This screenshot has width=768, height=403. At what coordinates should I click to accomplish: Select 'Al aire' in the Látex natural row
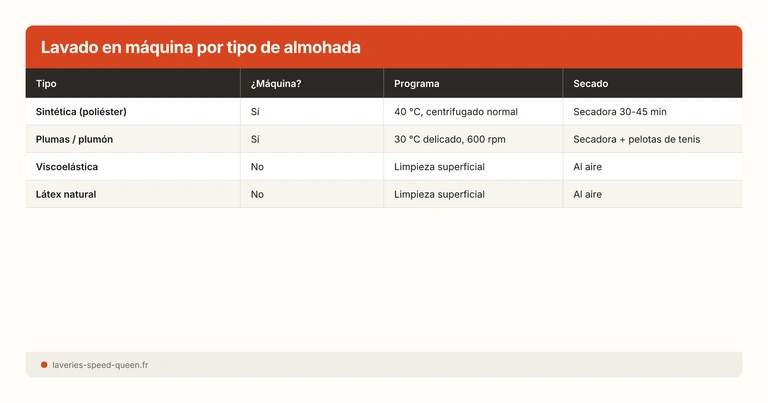(x=588, y=194)
